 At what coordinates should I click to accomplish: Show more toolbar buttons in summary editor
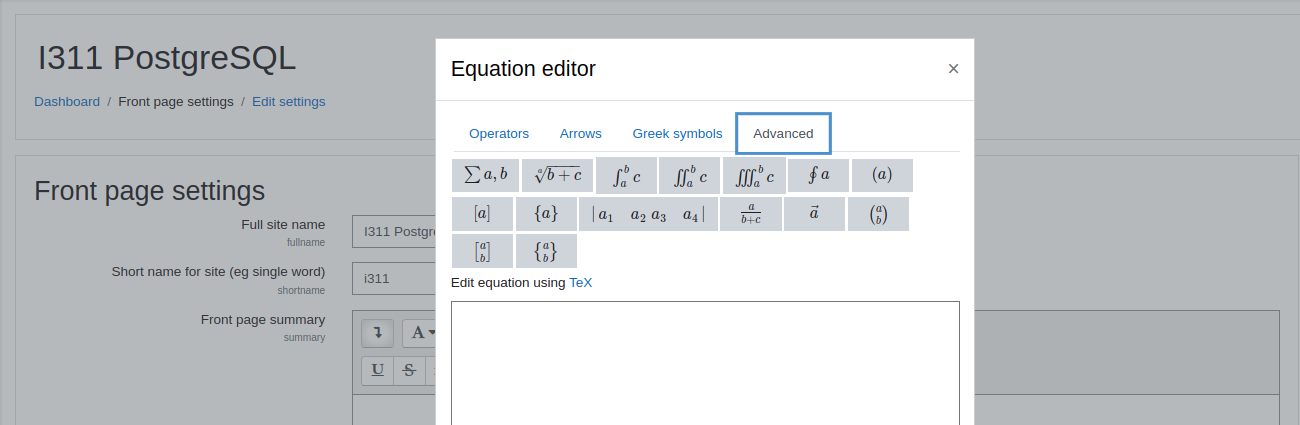(x=377, y=332)
